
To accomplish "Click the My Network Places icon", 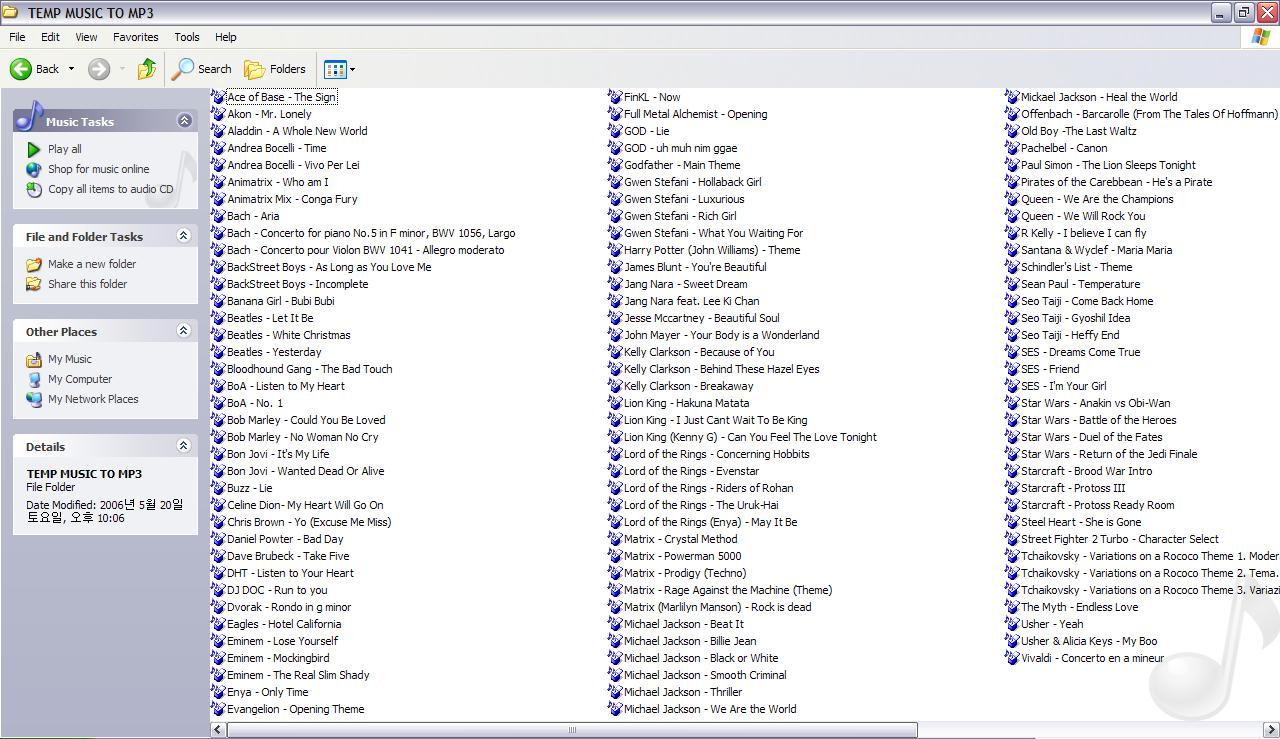I will coord(34,399).
